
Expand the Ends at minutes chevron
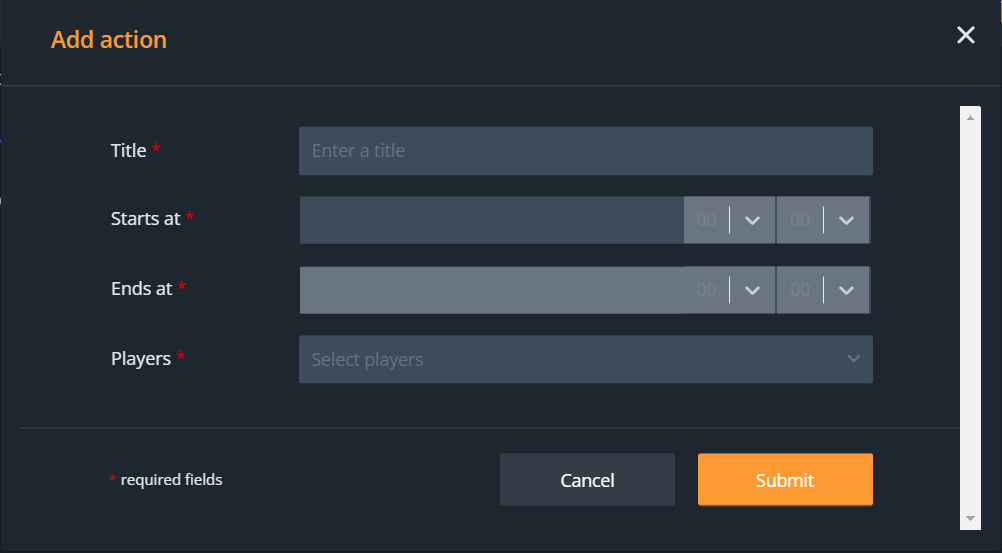pyautogui.click(x=846, y=290)
